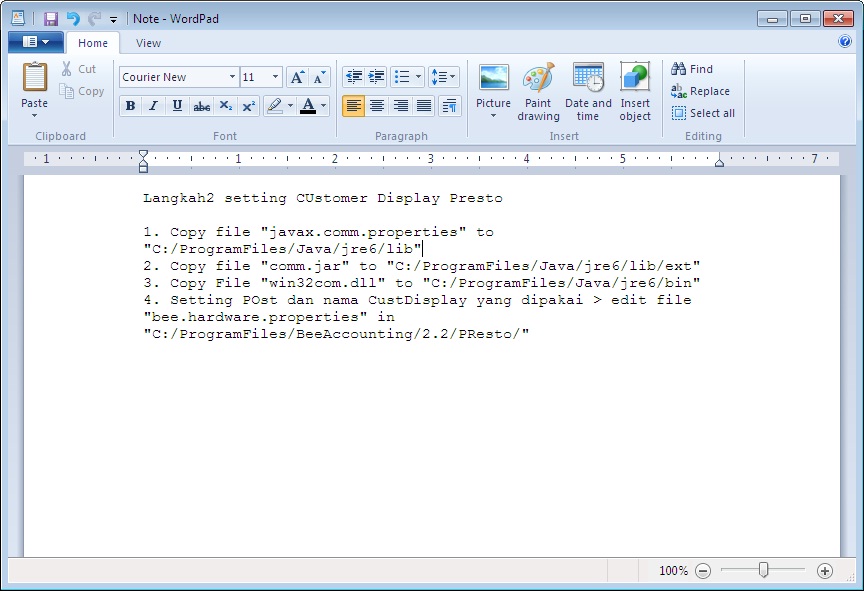Save the document from quick access toolbar
Viewport: 864px width, 591px height.
click(x=51, y=18)
